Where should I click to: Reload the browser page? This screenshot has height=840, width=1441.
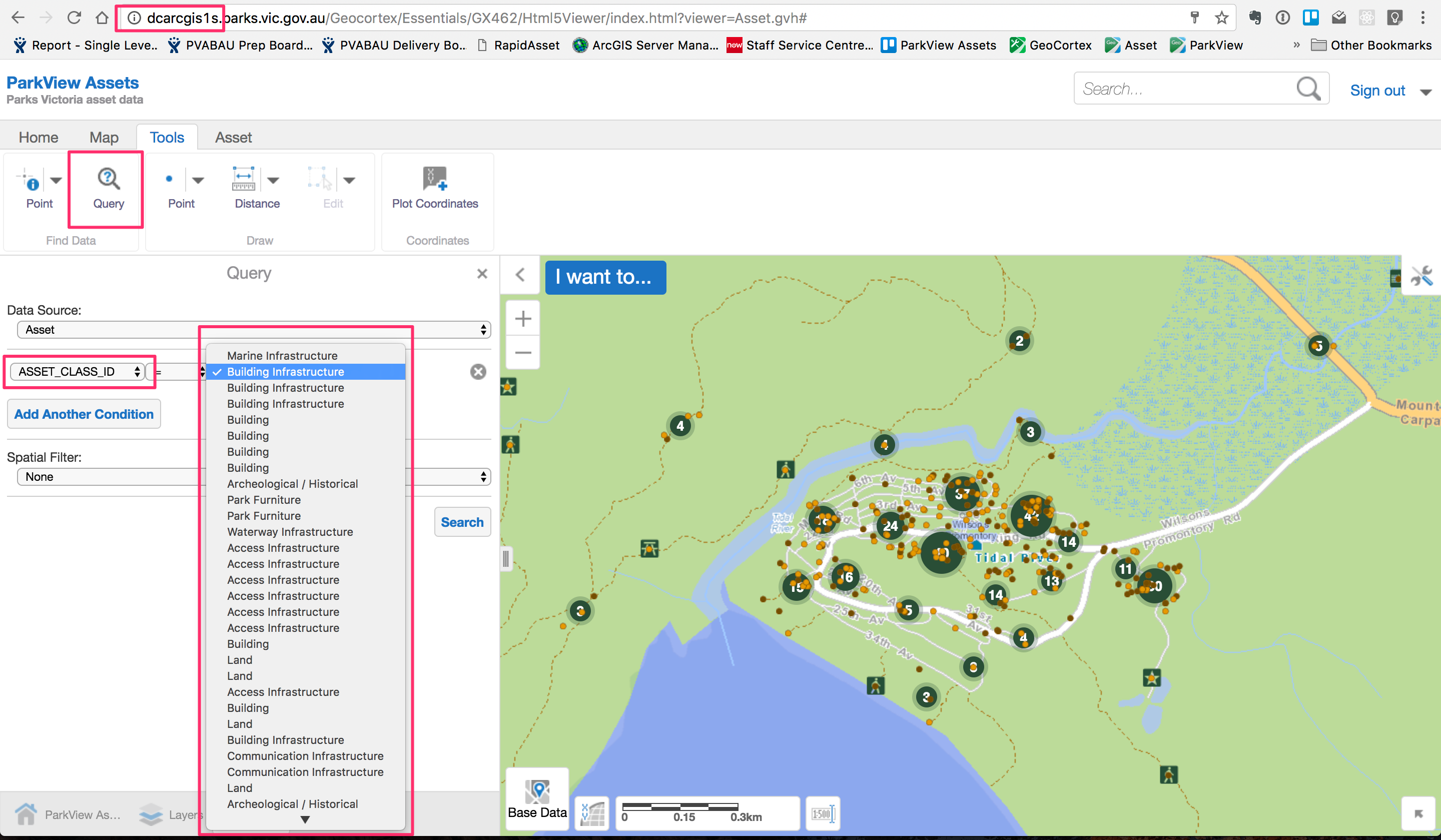74,18
